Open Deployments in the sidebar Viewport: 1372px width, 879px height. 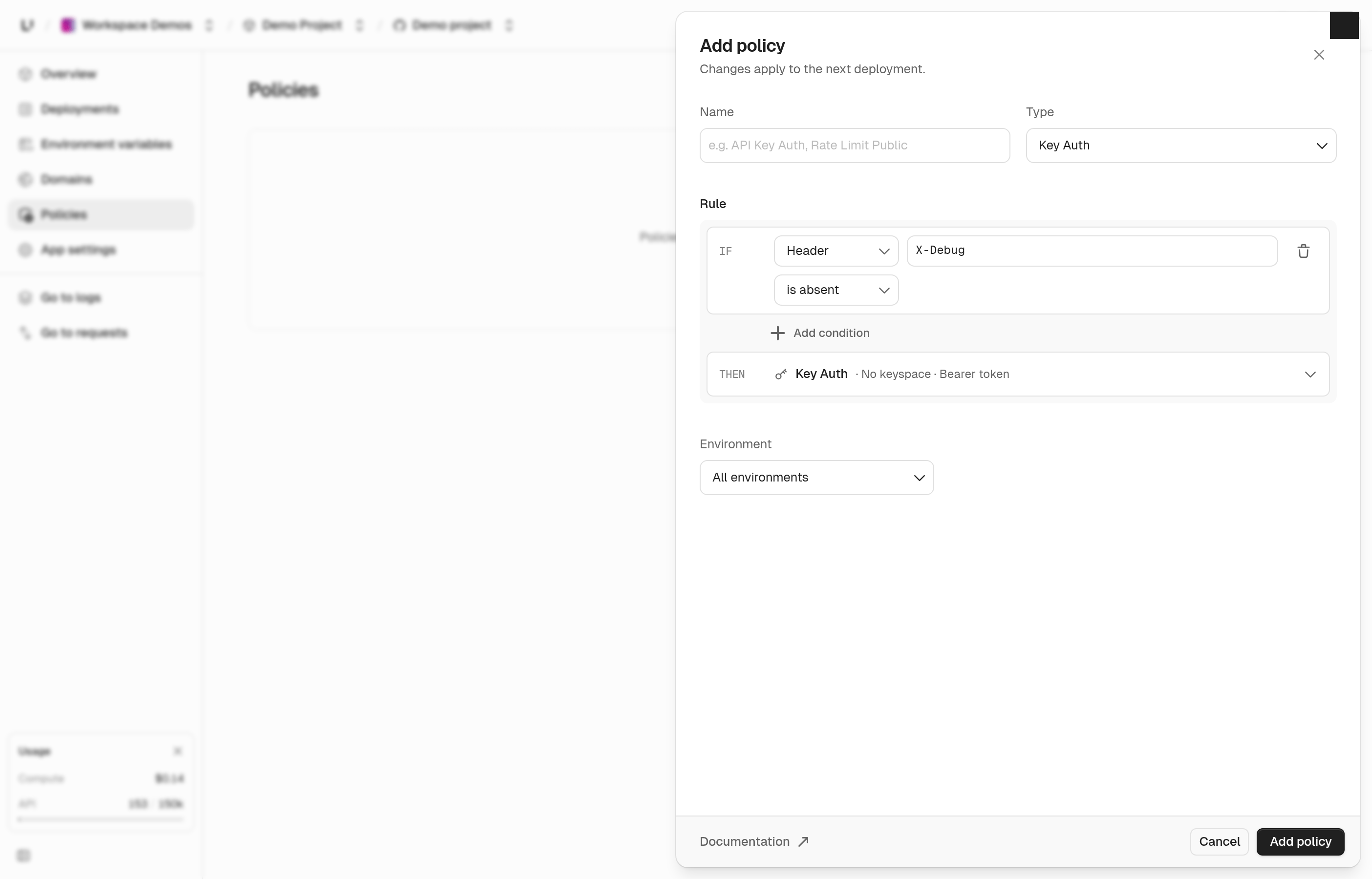point(101,109)
